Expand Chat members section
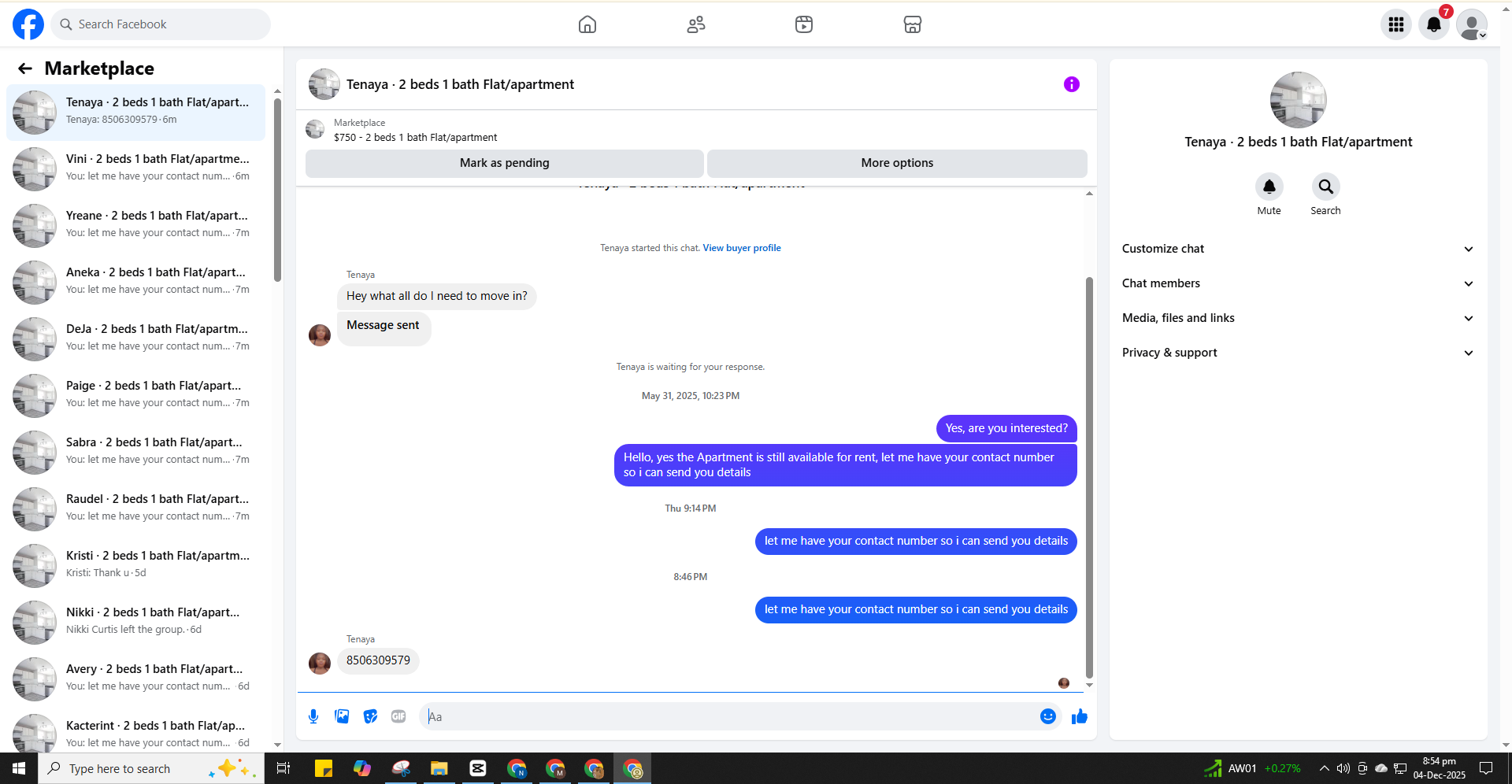 pos(1298,283)
